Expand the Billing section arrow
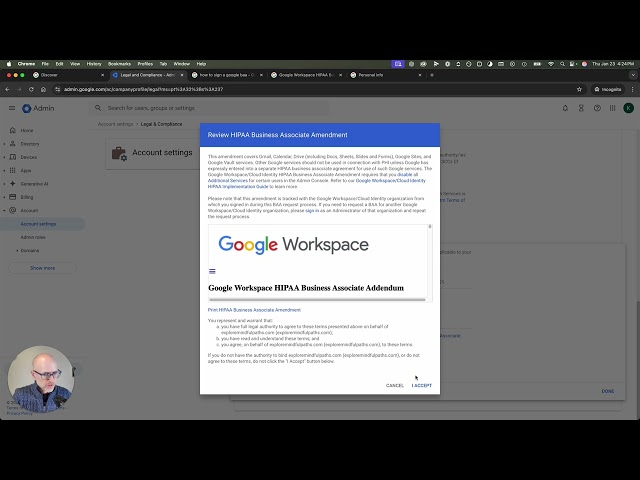Image resolution: width=640 pixels, height=480 pixels. point(4,197)
